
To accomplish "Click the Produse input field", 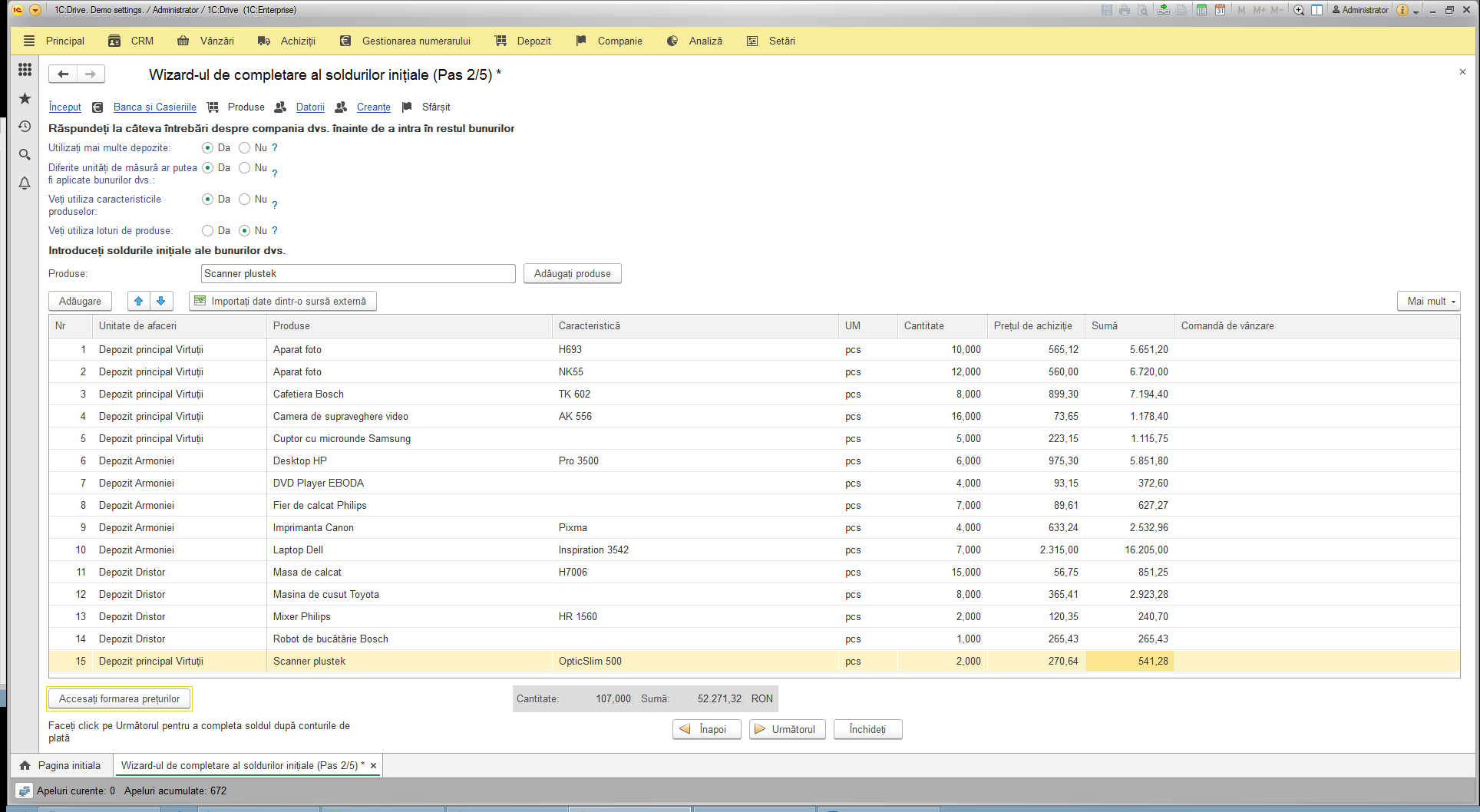I will click(358, 273).
